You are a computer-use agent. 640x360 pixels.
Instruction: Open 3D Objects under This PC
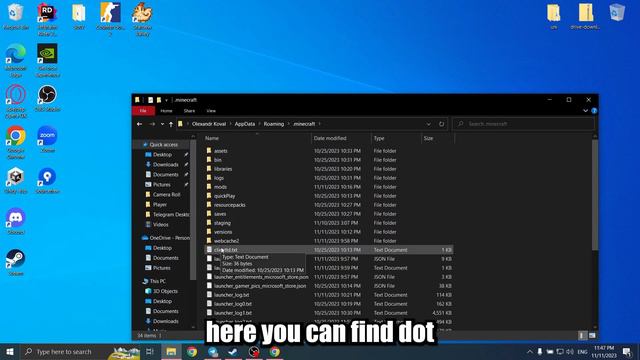point(165,291)
